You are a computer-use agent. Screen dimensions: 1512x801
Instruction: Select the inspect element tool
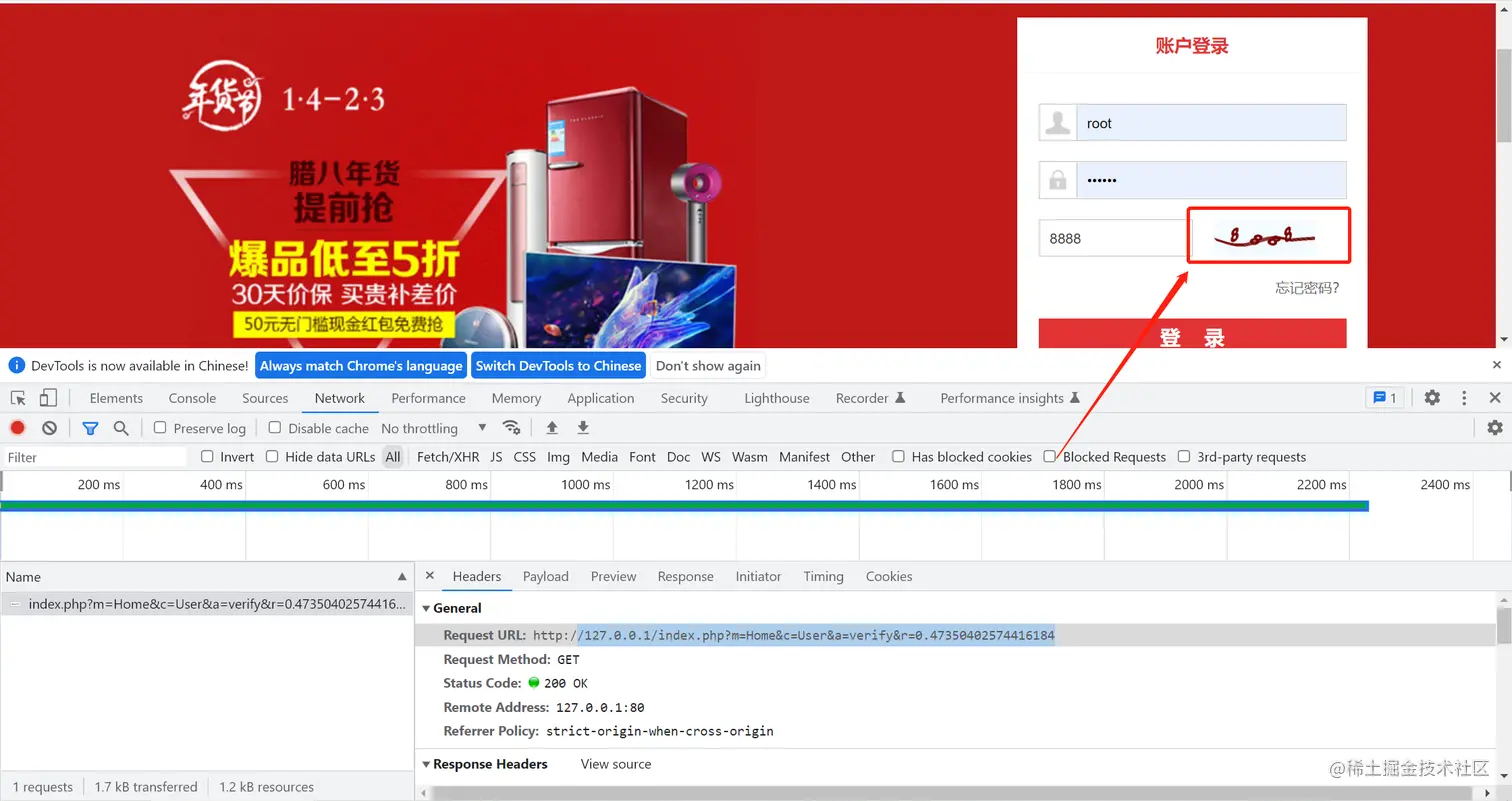(17, 398)
